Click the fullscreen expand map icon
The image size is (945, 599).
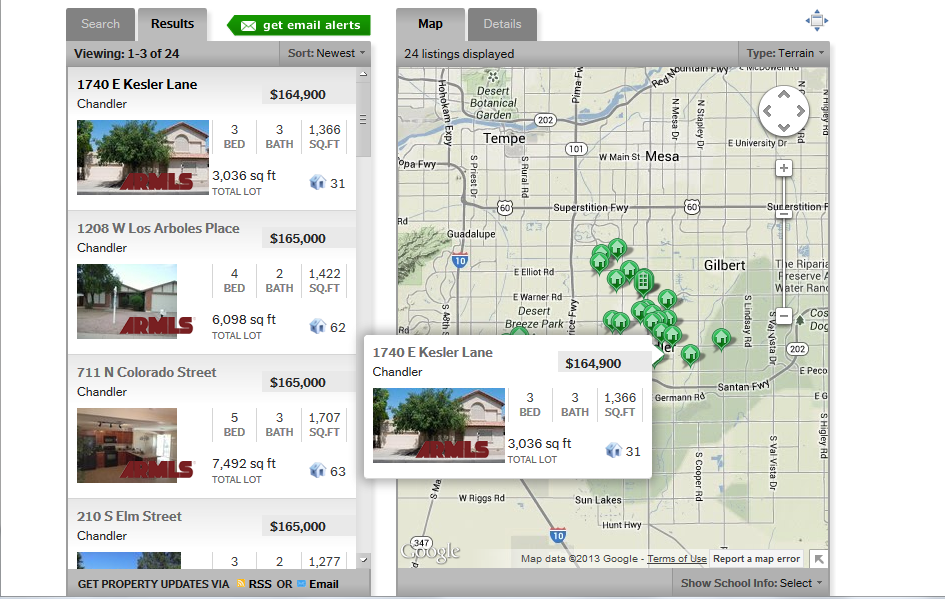pyautogui.click(x=817, y=20)
